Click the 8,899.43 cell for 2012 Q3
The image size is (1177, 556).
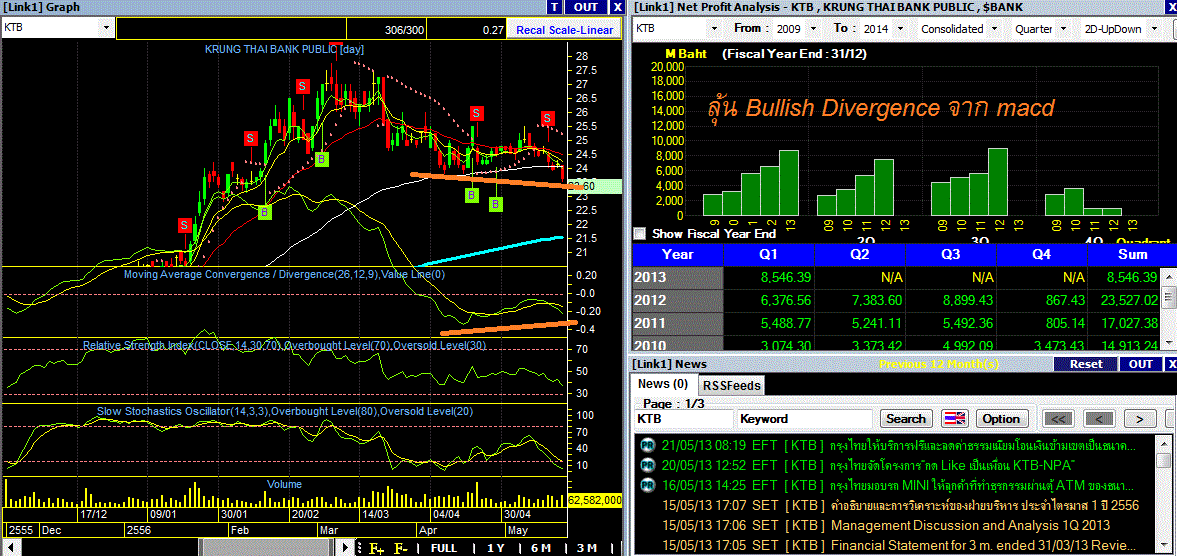[951, 300]
